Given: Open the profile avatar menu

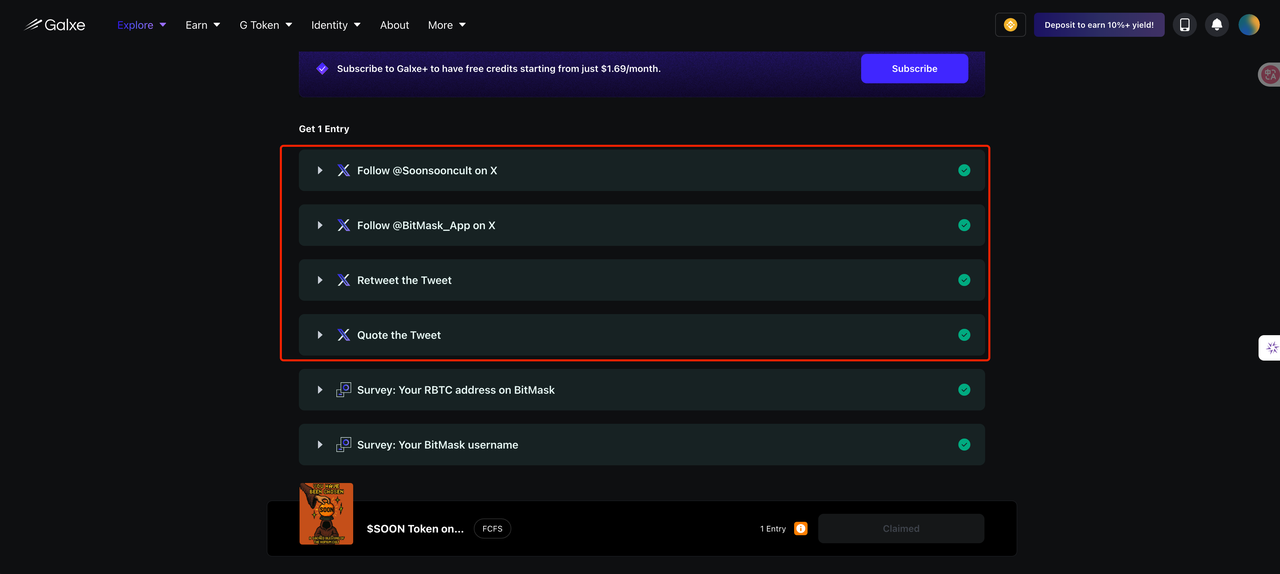Looking at the screenshot, I should (1249, 25).
